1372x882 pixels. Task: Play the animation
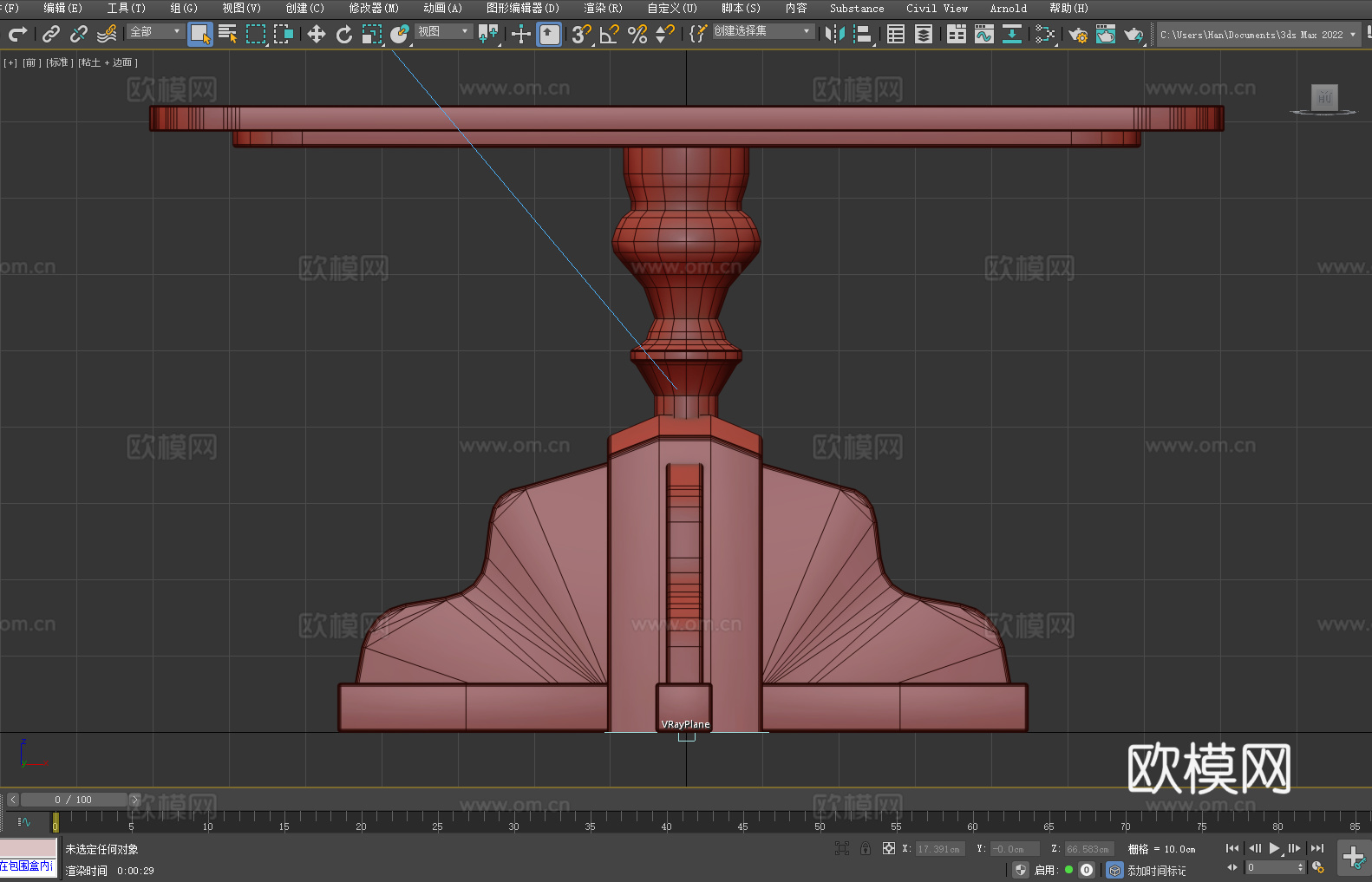point(1274,848)
